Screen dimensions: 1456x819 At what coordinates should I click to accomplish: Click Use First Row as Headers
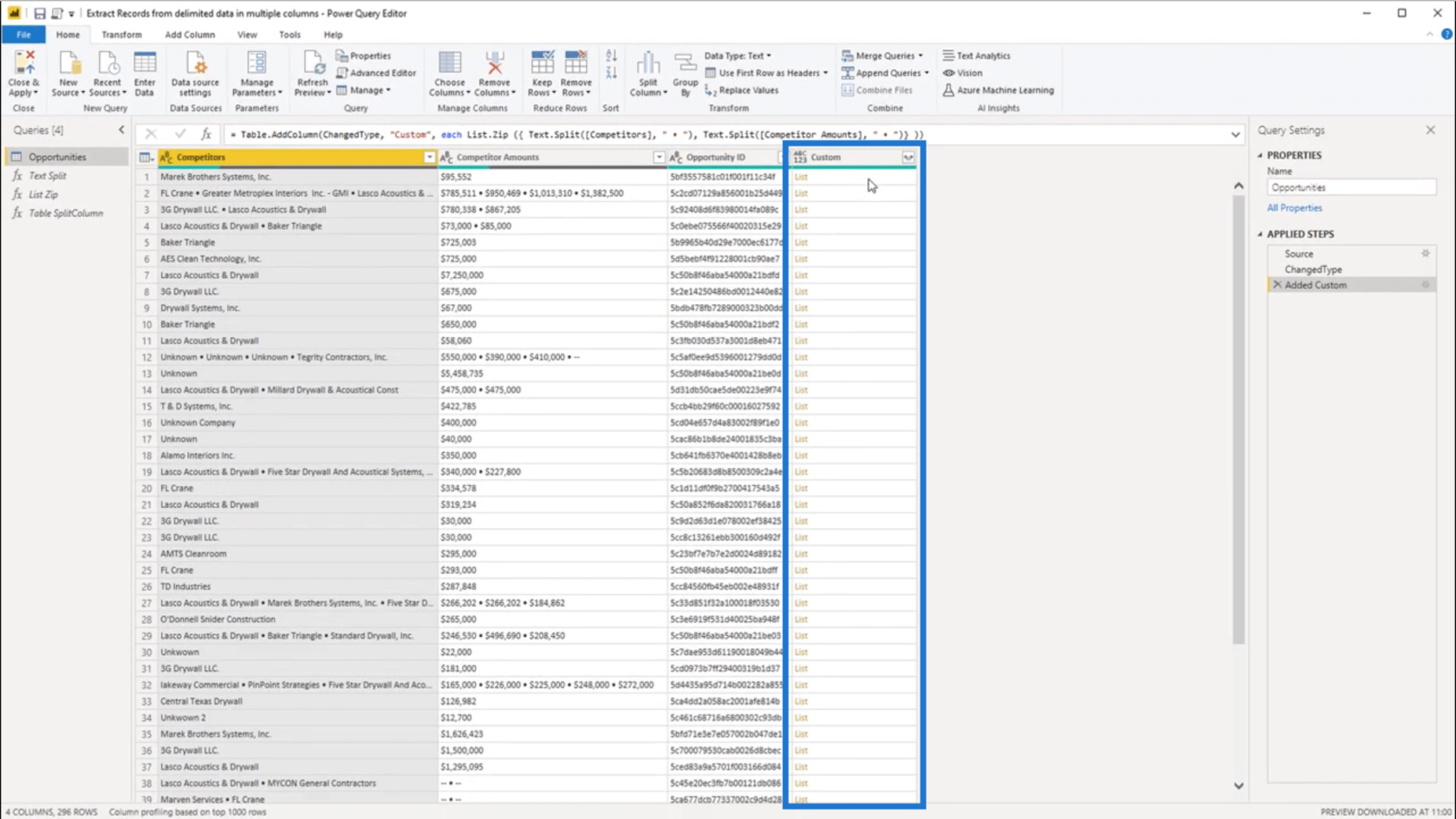coord(766,73)
